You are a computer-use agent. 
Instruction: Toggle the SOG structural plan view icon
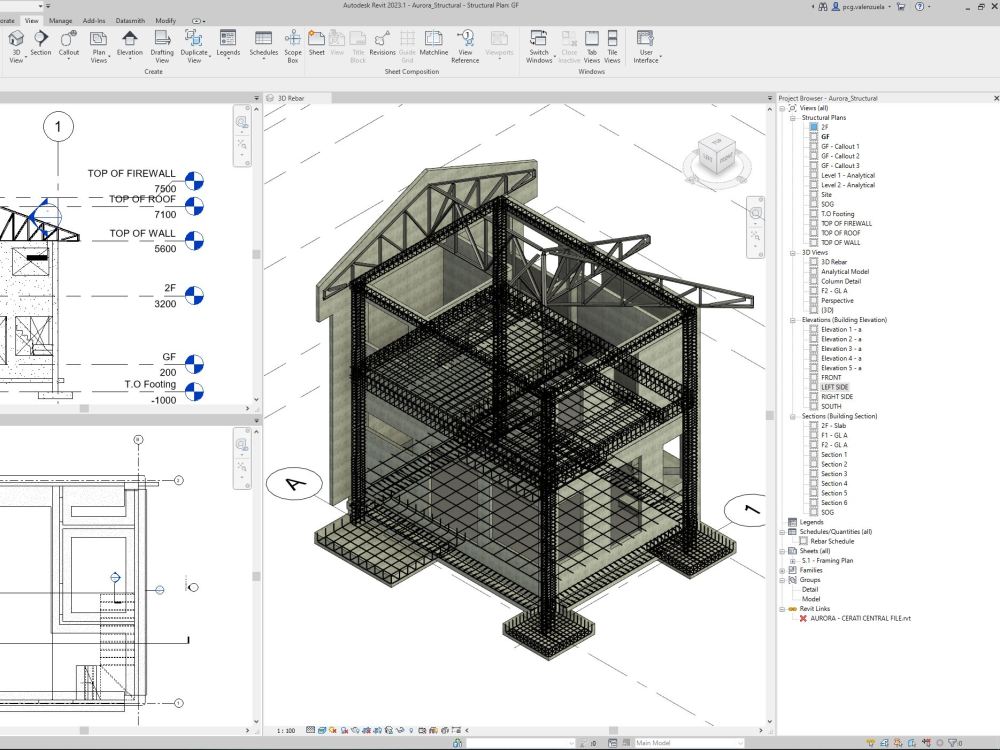coord(814,204)
